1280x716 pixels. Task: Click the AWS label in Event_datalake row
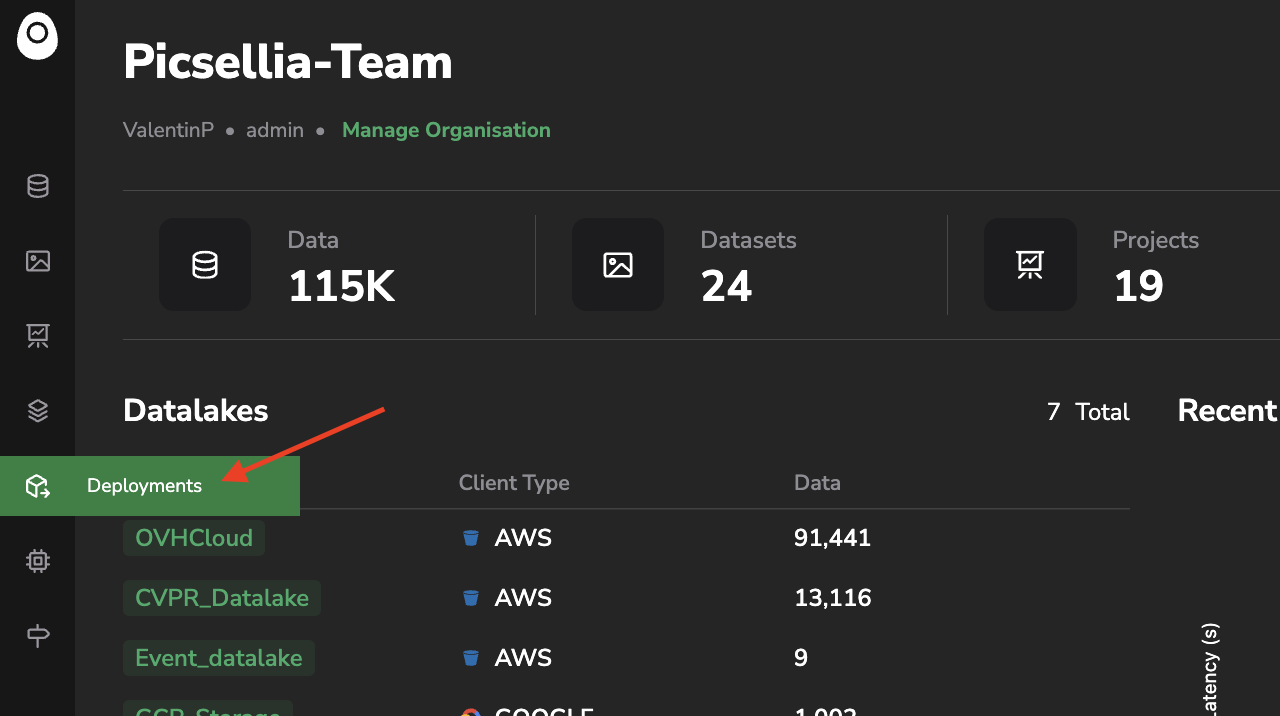point(523,658)
